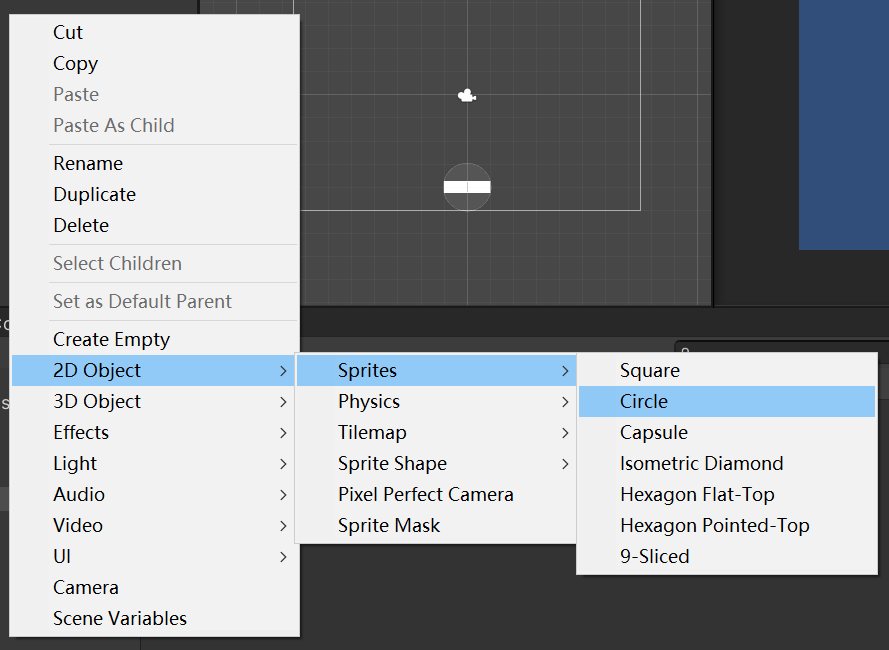Image resolution: width=889 pixels, height=650 pixels.
Task: Expand the Tilemap submenu
Action: pyautogui.click(x=372, y=433)
